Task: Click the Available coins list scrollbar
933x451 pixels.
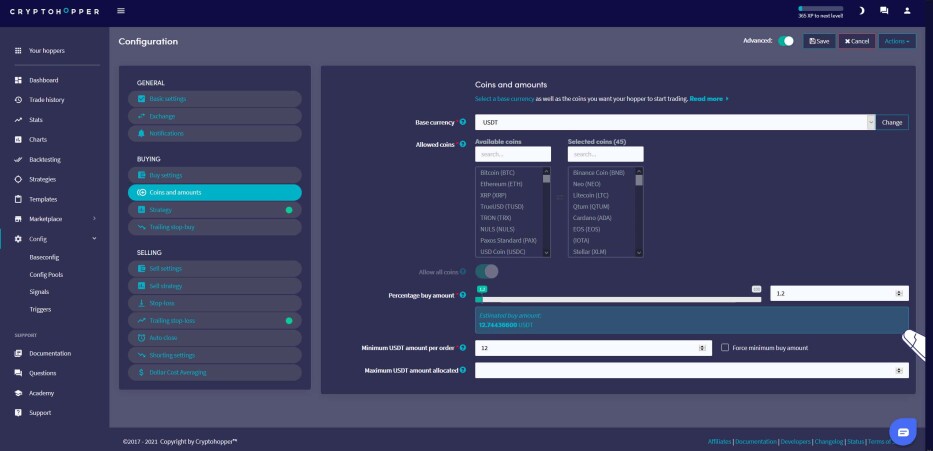Action: click(x=546, y=212)
